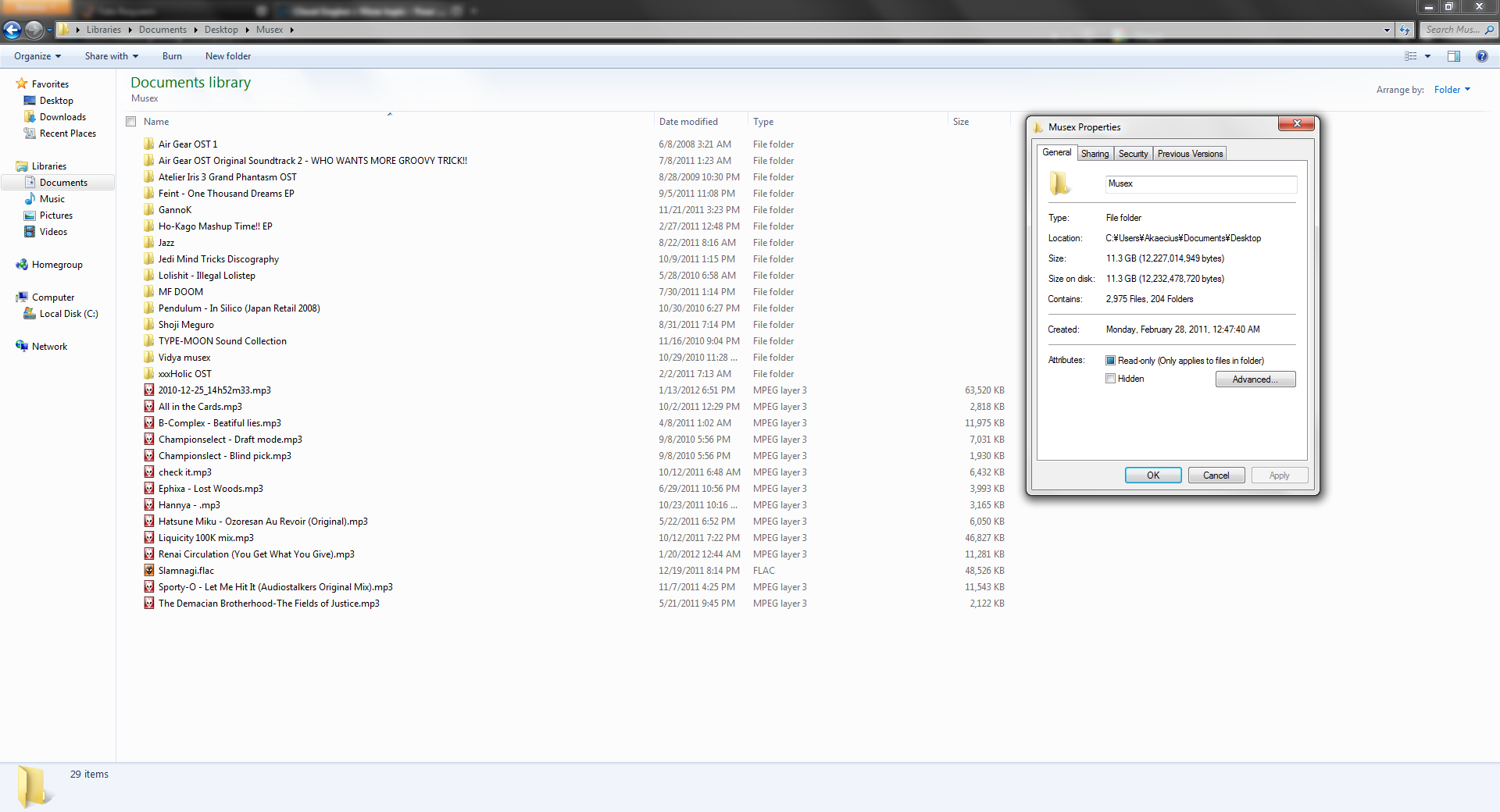
Task: Enable the Hidden attribute checkbox
Action: (1110, 379)
